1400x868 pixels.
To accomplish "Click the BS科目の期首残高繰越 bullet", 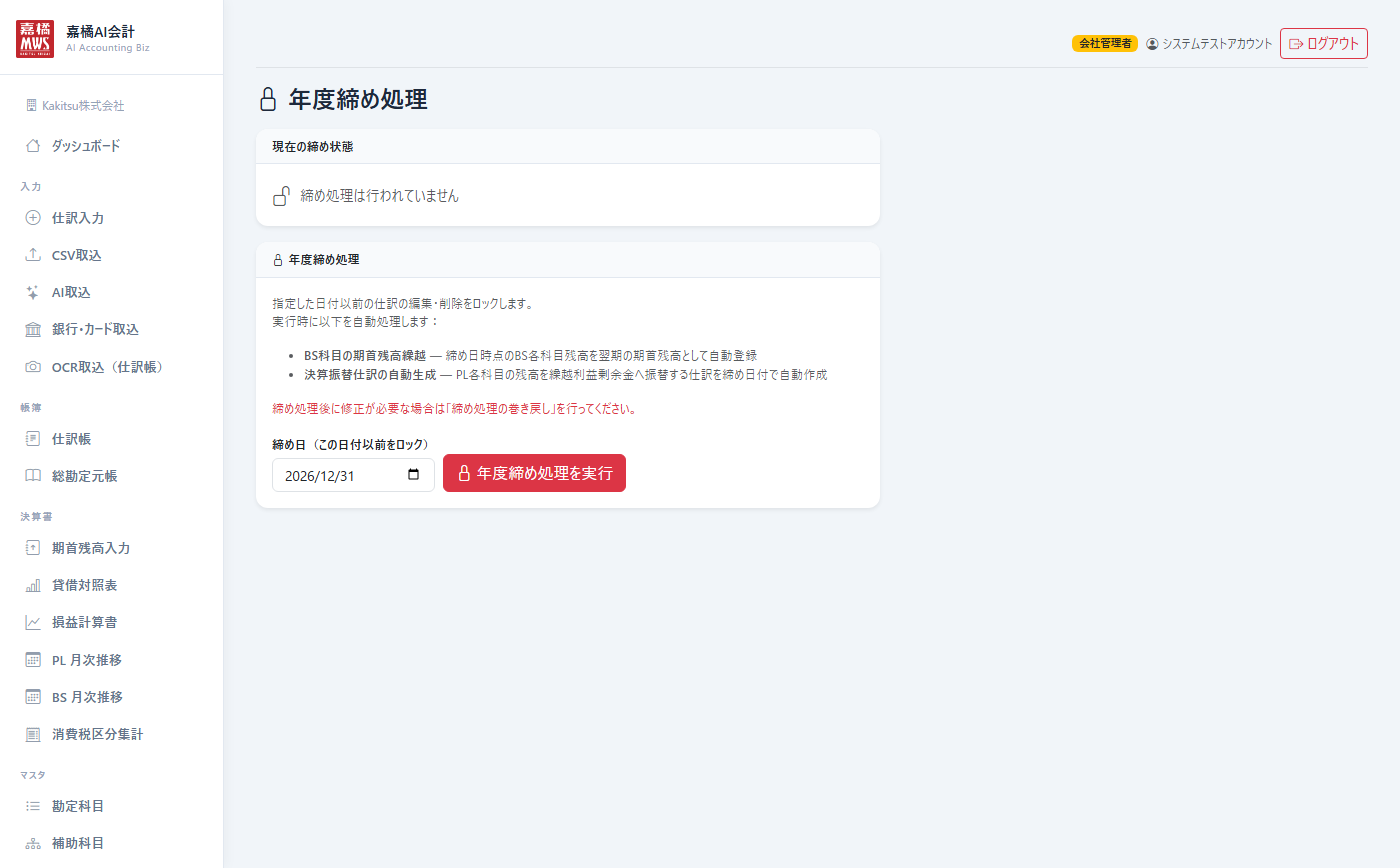I will [x=530, y=355].
